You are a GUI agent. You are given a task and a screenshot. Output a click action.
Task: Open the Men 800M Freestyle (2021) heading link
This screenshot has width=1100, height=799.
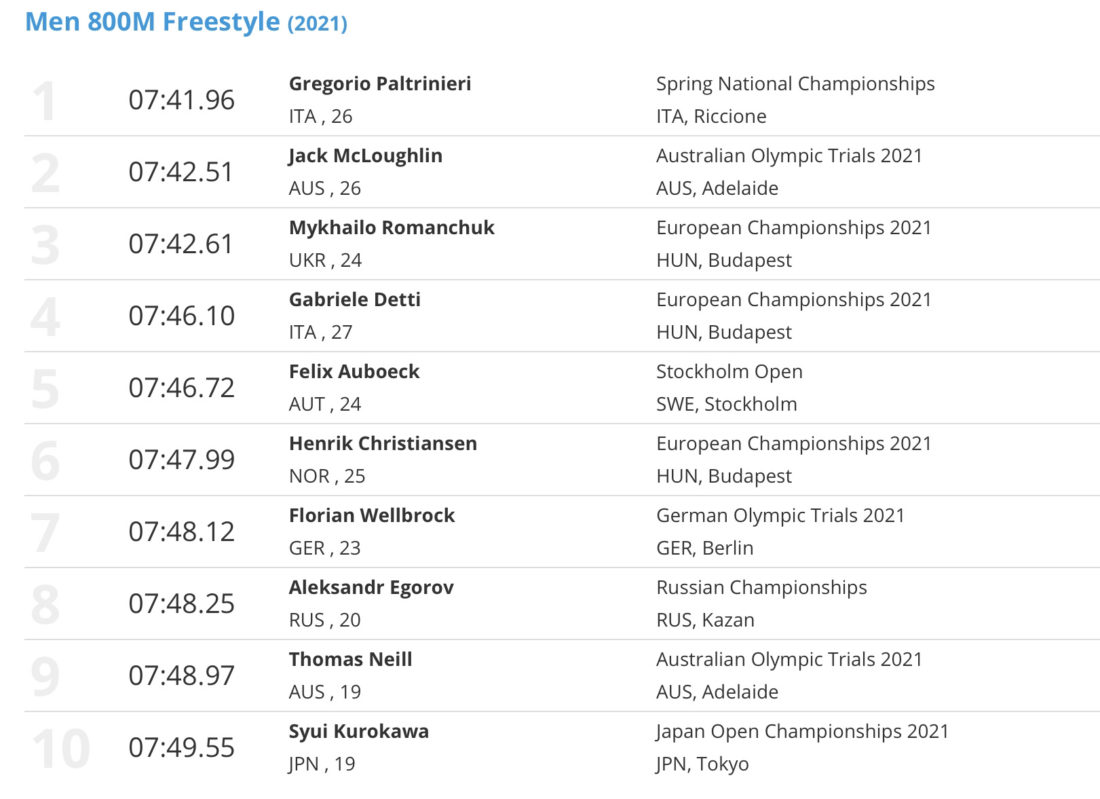click(186, 22)
